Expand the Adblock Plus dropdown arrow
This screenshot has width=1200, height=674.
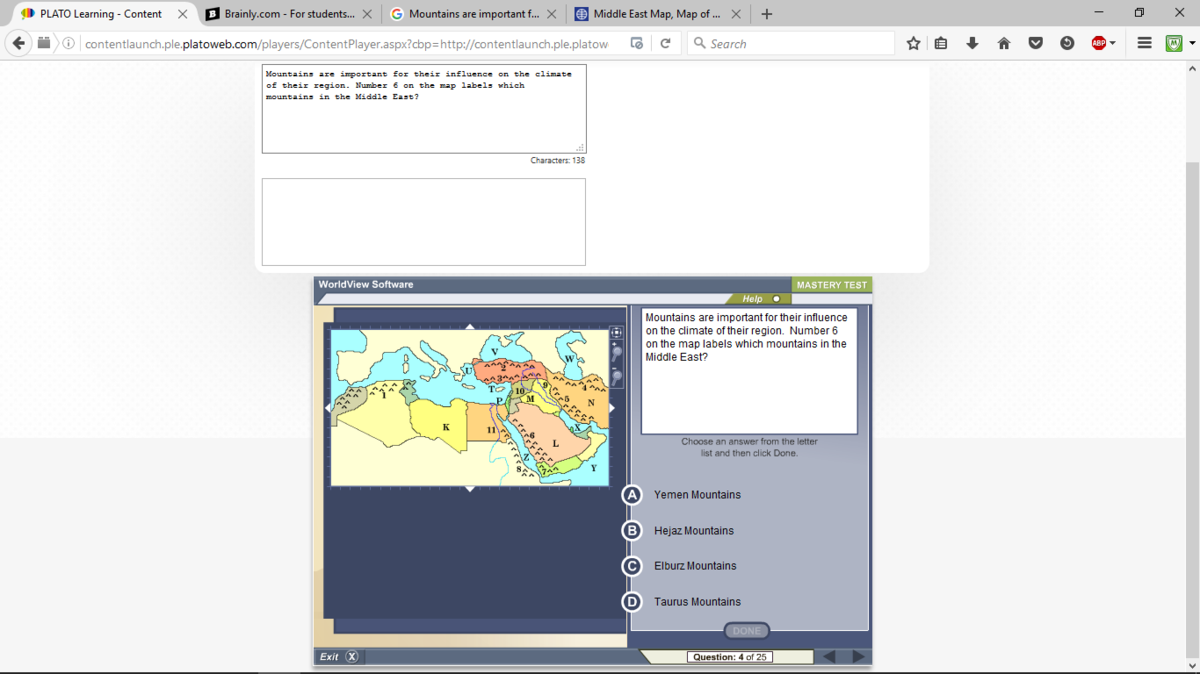(1113, 43)
